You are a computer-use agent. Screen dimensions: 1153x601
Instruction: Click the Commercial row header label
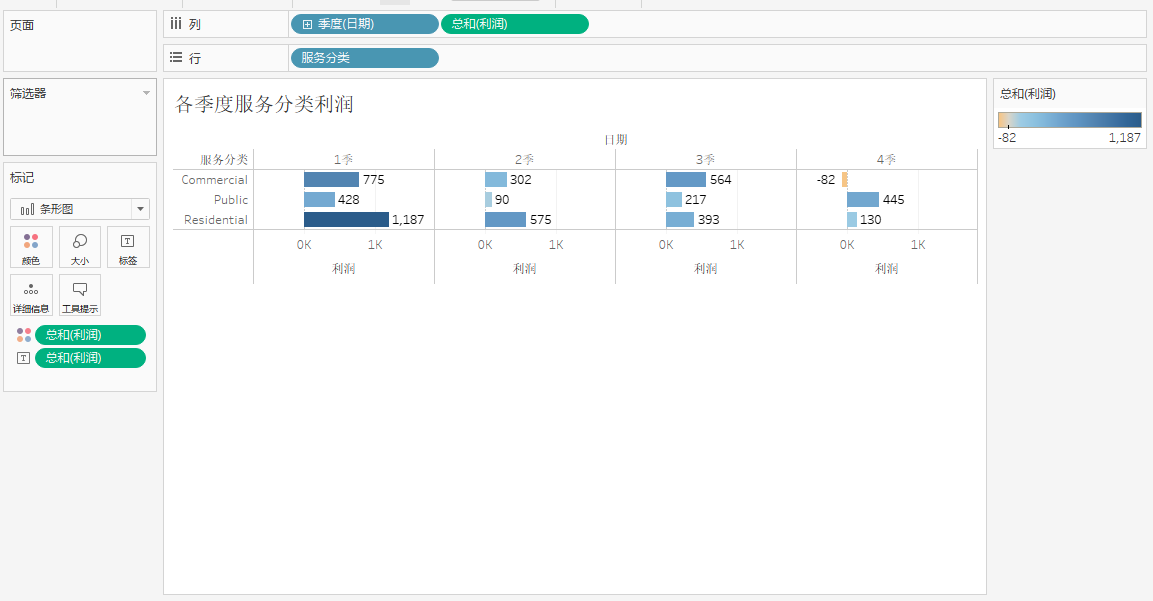click(214, 180)
